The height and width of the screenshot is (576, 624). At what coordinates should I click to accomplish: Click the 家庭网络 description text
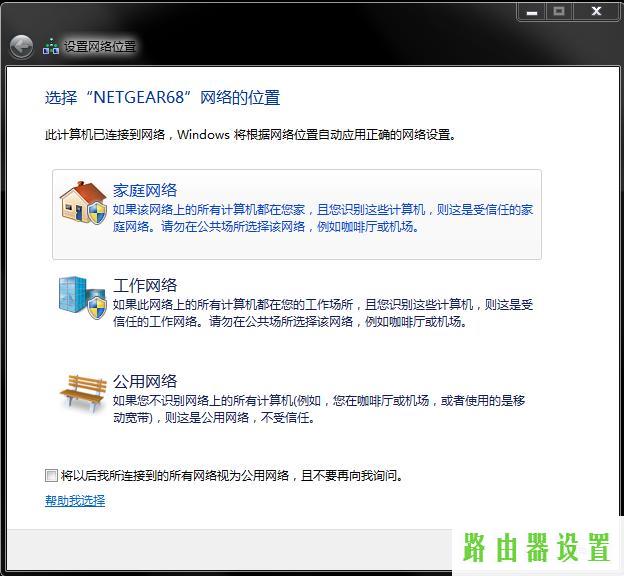(322, 218)
